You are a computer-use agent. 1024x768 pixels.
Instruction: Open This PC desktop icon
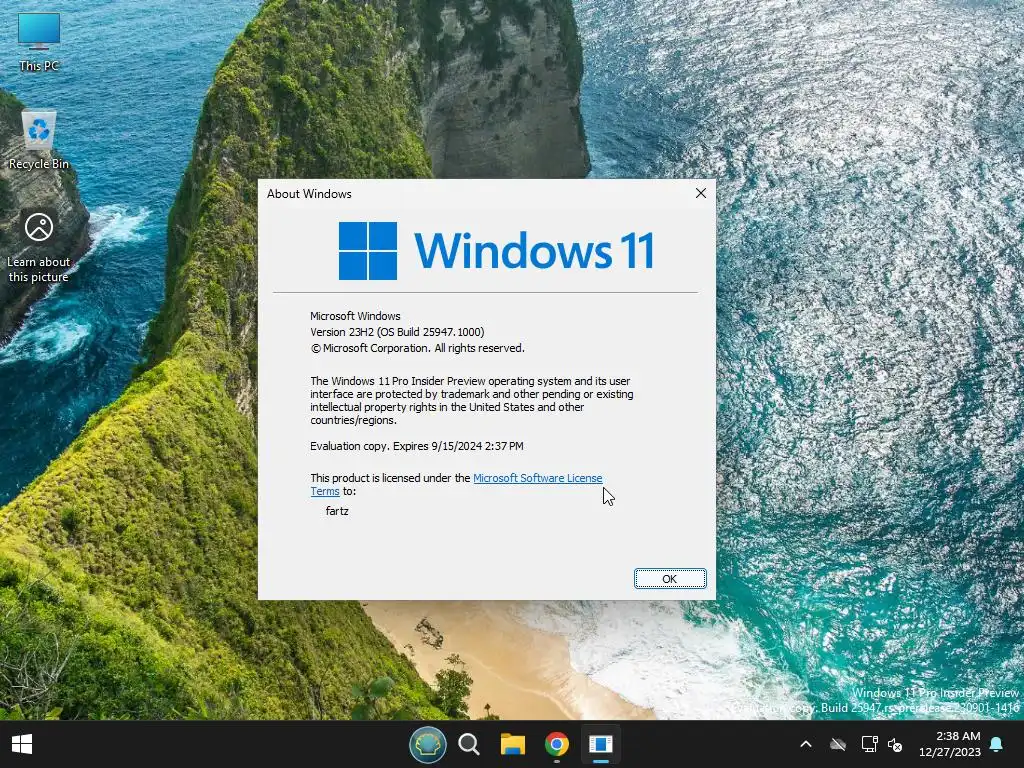[39, 41]
